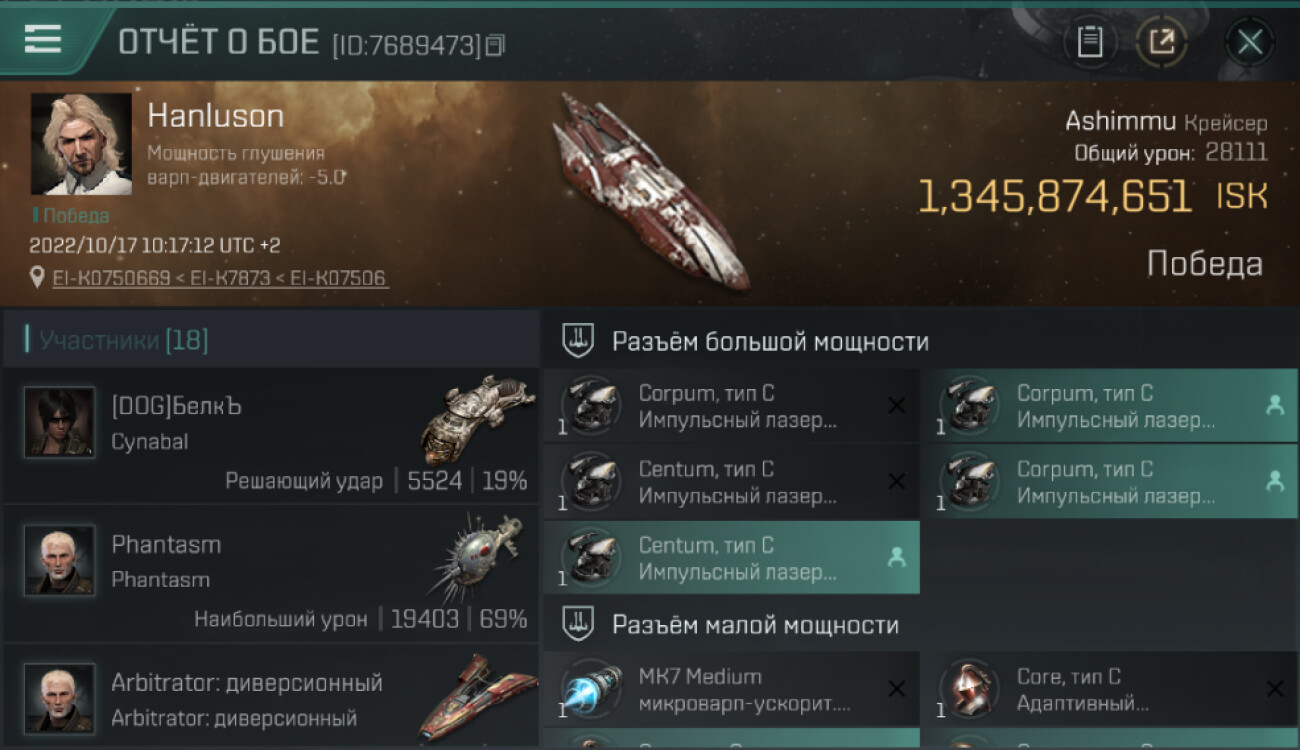Open the hamburger menu
The width and height of the screenshot is (1300, 750).
tap(43, 39)
